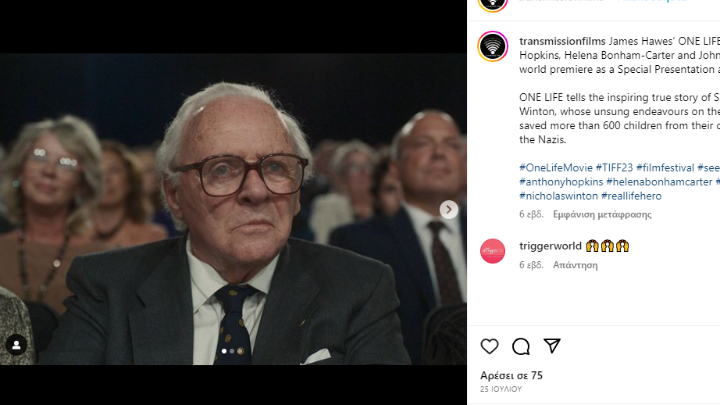Like the post with the heart icon

coord(490,346)
